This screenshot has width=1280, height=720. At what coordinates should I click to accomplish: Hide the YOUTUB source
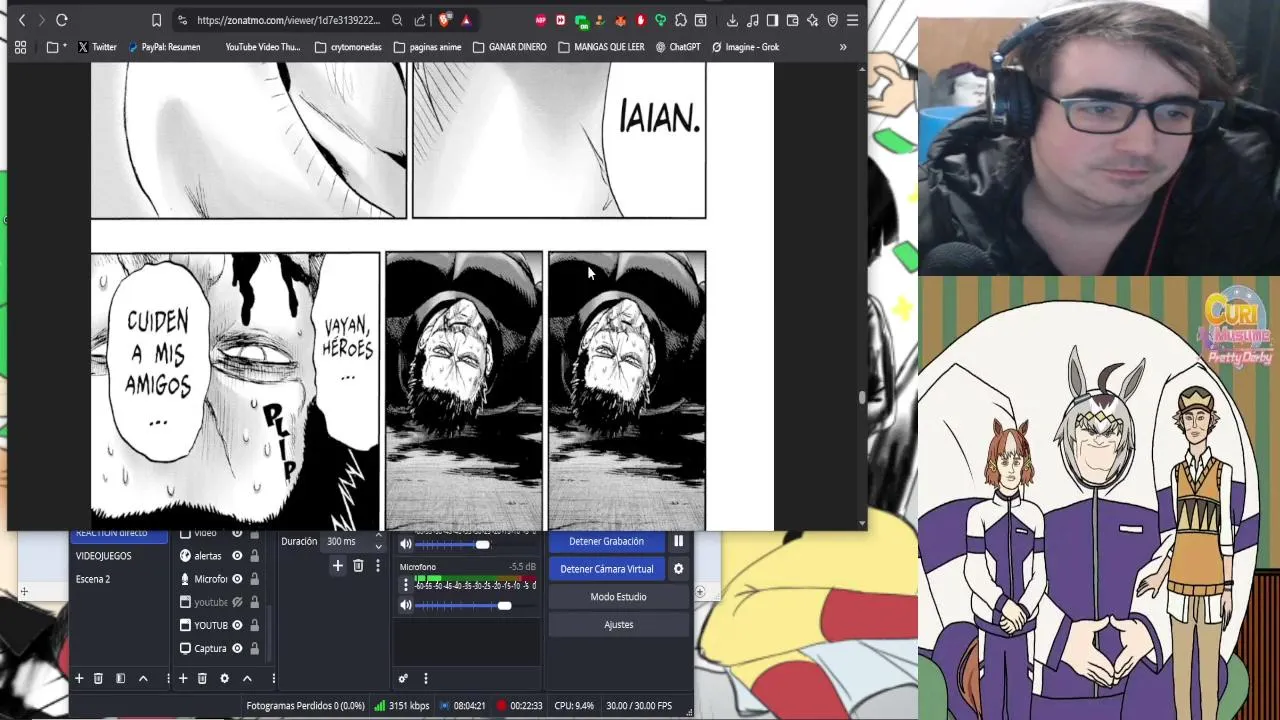[237, 625]
